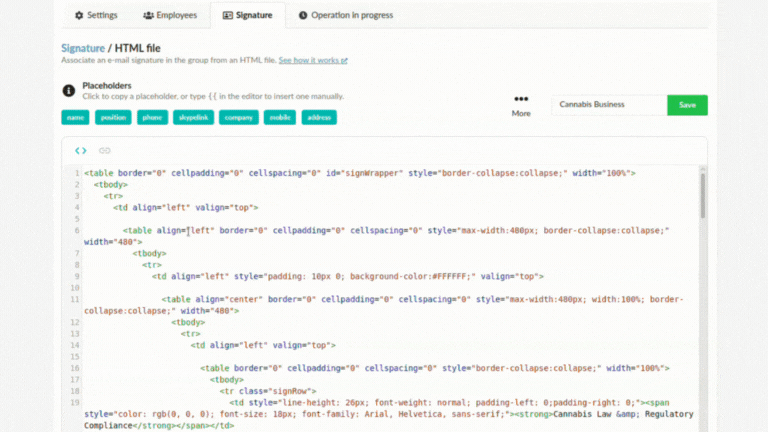Copy the company placeholder
Screen dimensions: 768x432
[238, 117]
